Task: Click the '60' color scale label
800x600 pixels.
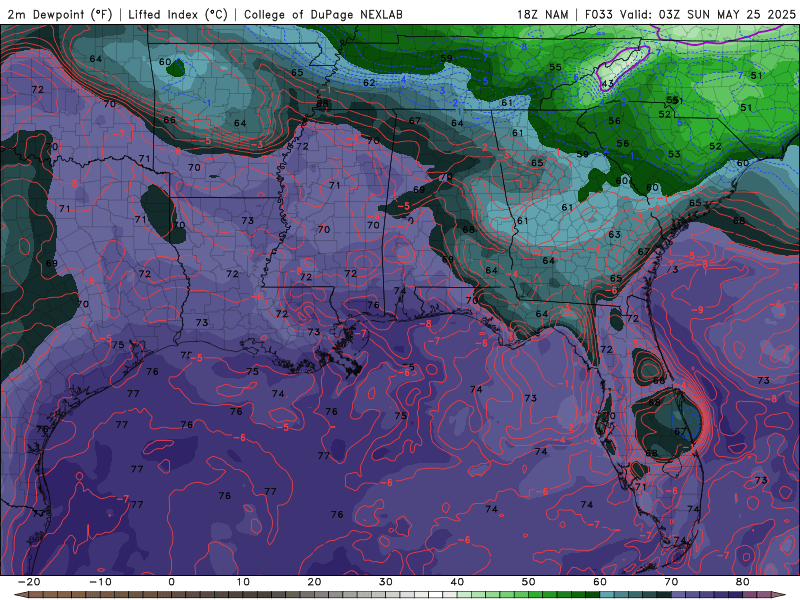Action: [x=600, y=582]
